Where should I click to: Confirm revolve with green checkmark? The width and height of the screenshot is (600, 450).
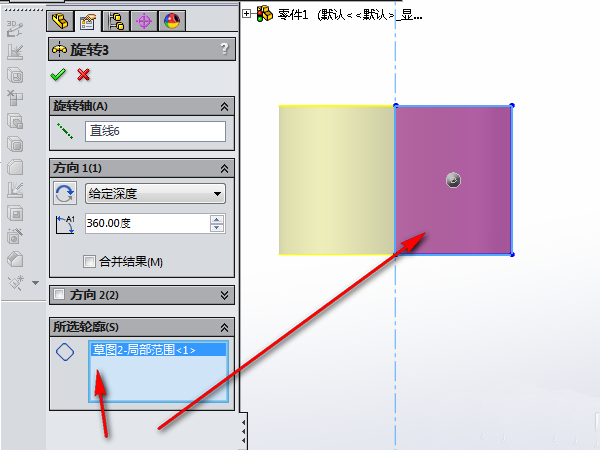(x=58, y=75)
